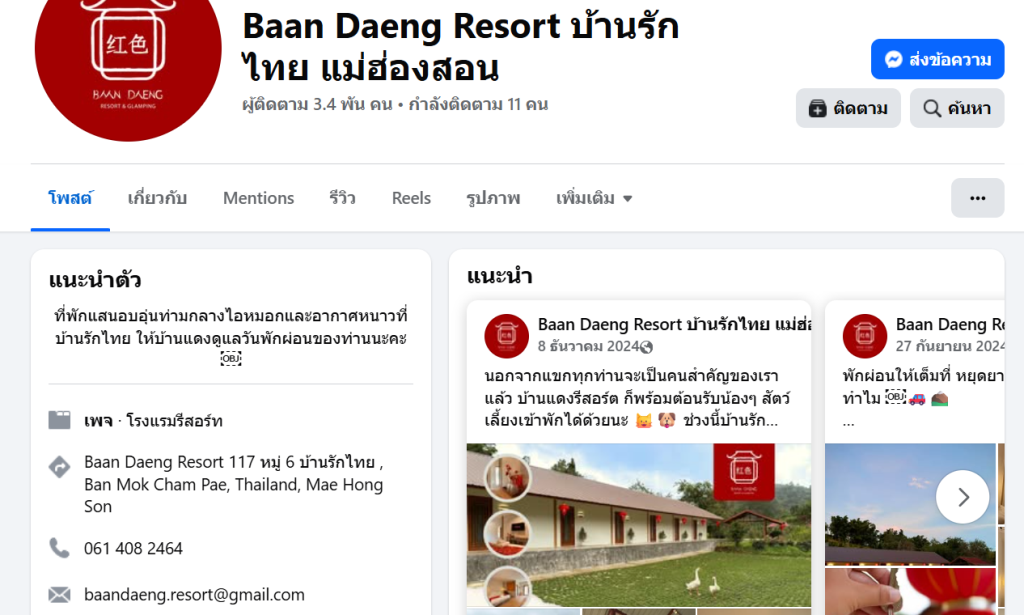Click the phone icon next to 061 408 2464
The width and height of the screenshot is (1024, 615).
pyautogui.click(x=59, y=548)
